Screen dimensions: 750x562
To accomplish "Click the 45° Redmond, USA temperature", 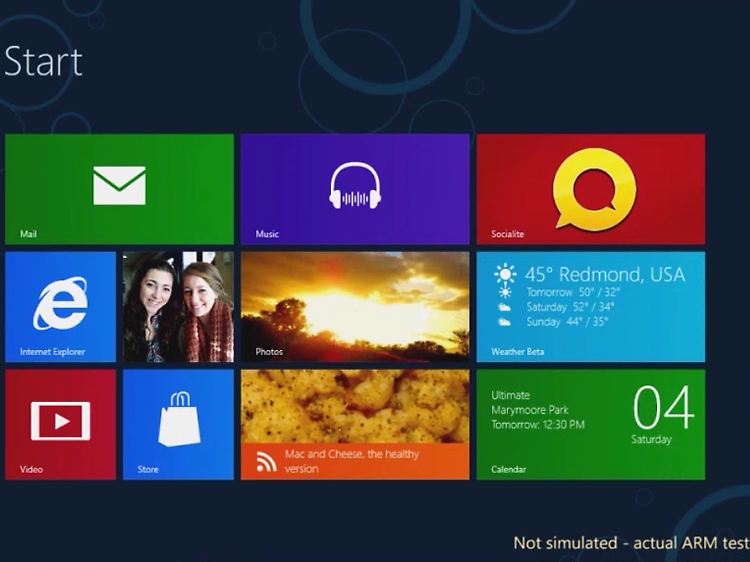I will click(605, 274).
